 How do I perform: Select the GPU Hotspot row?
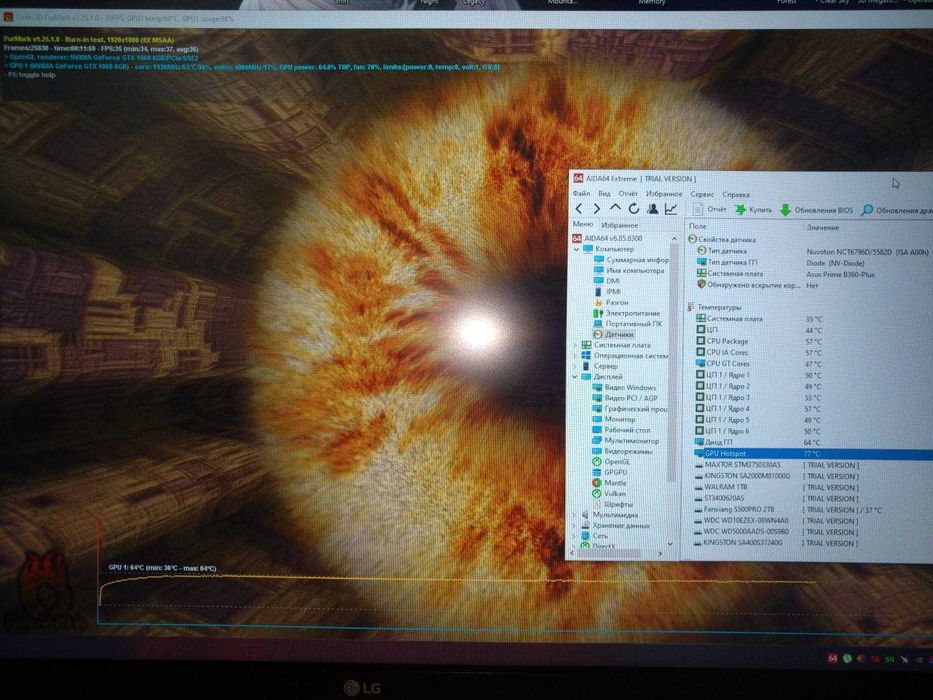[x=813, y=454]
